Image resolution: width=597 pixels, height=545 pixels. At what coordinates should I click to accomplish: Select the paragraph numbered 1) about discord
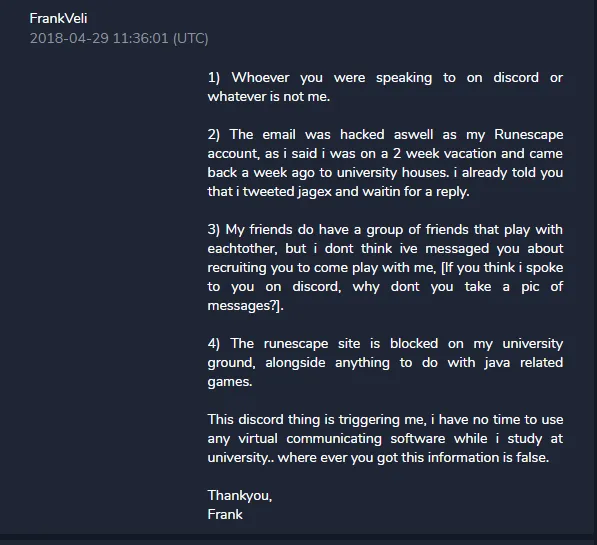tap(385, 87)
